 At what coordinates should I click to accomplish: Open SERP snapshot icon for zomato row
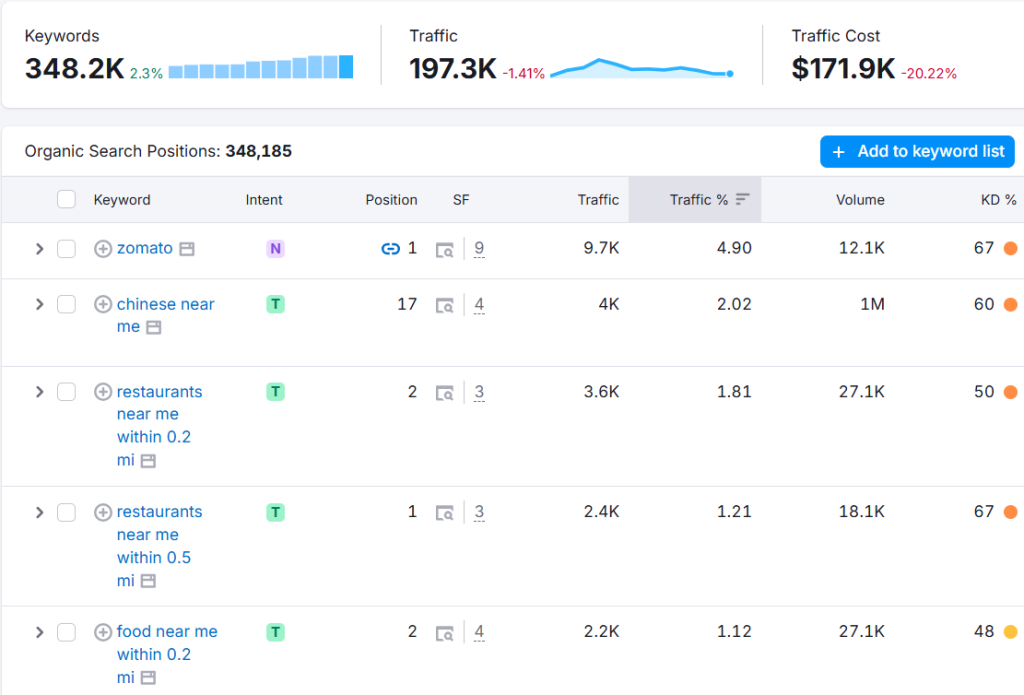[444, 249]
